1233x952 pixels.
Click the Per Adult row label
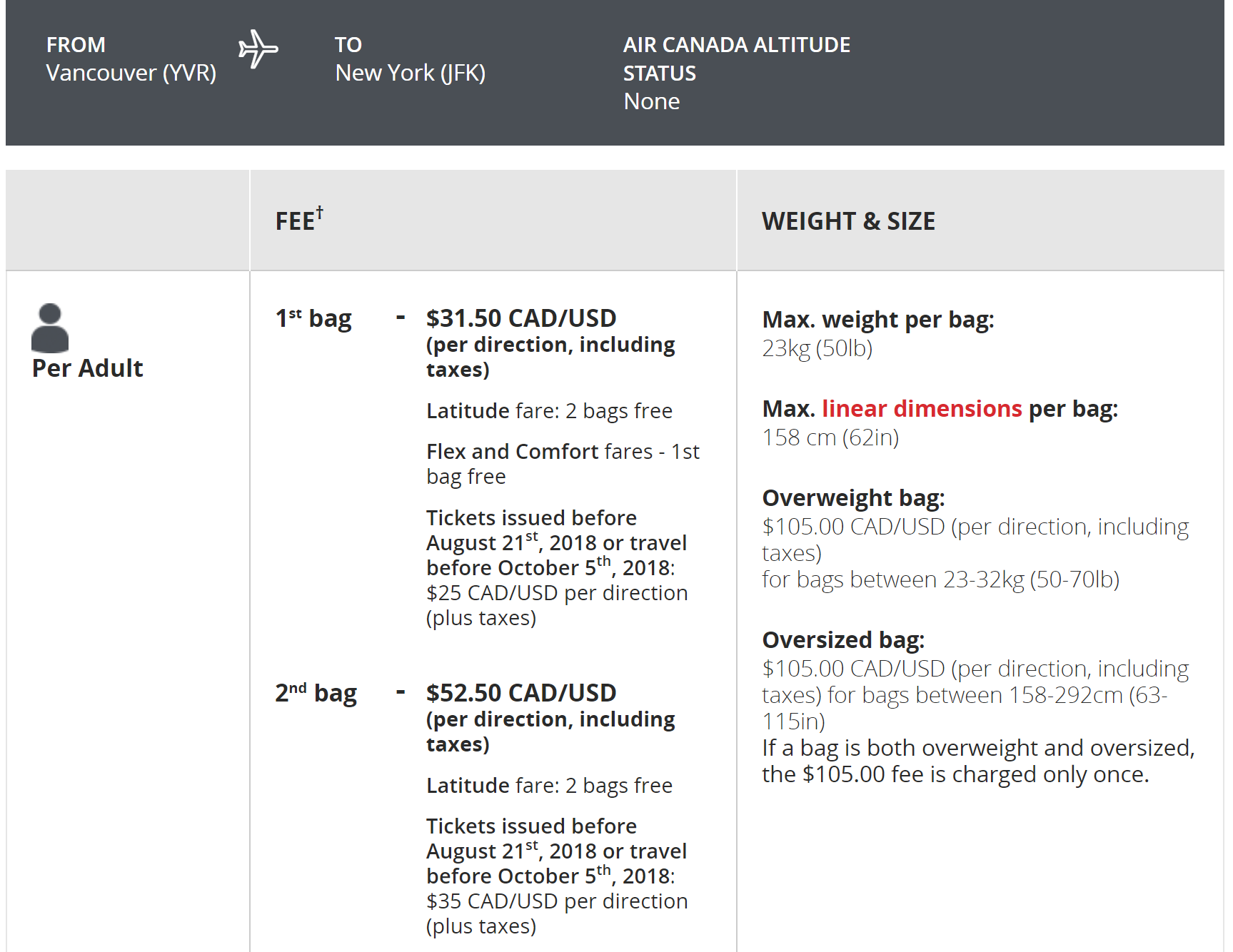tap(88, 368)
